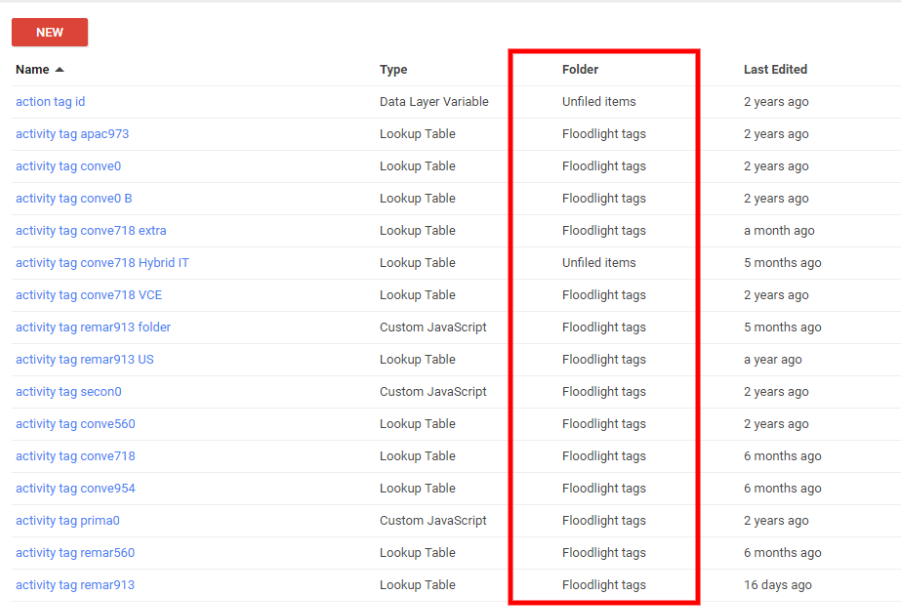
Task: Open the 'action tag id' variable
Action: click(x=50, y=102)
